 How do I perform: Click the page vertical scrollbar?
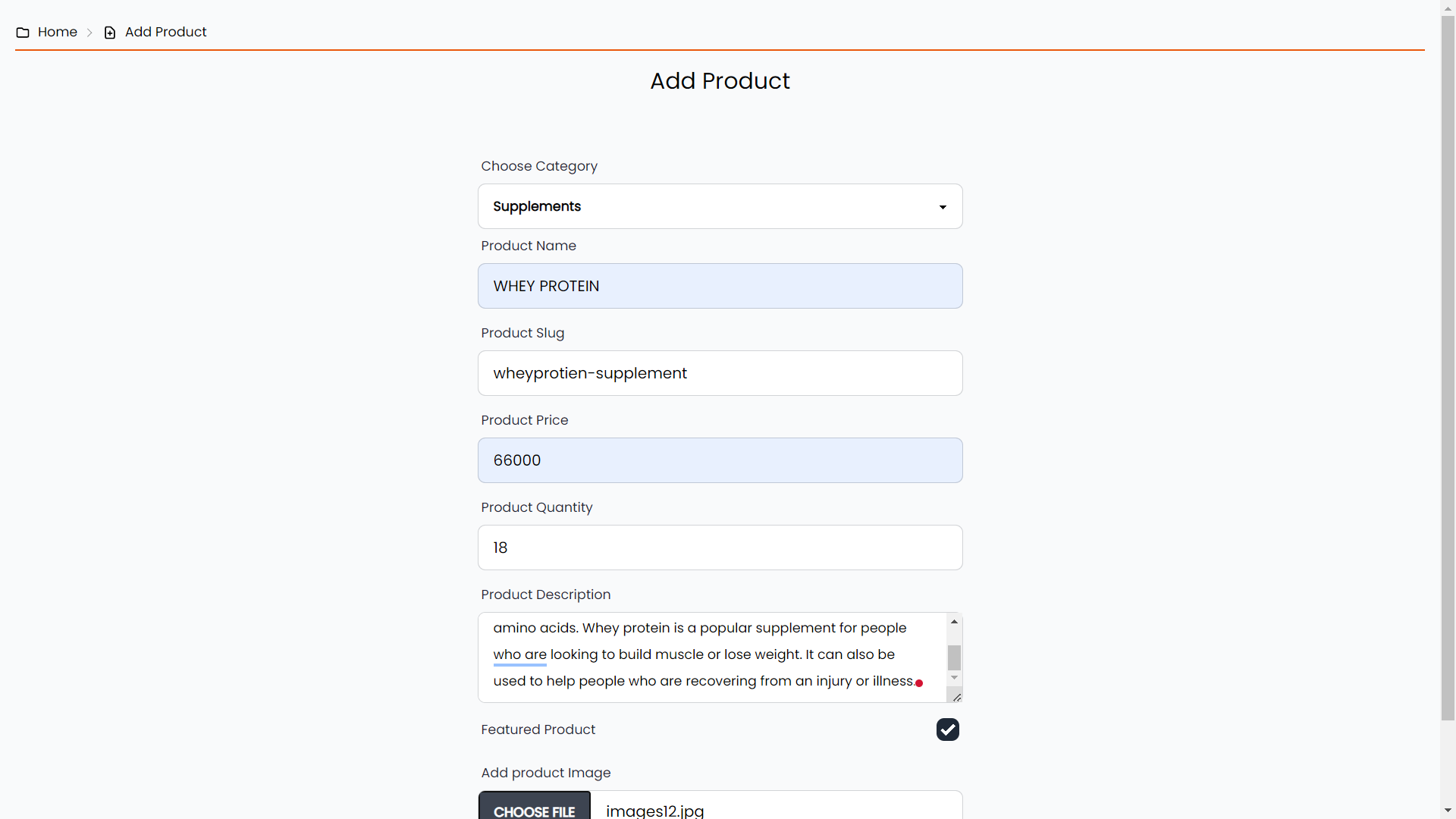click(1448, 368)
